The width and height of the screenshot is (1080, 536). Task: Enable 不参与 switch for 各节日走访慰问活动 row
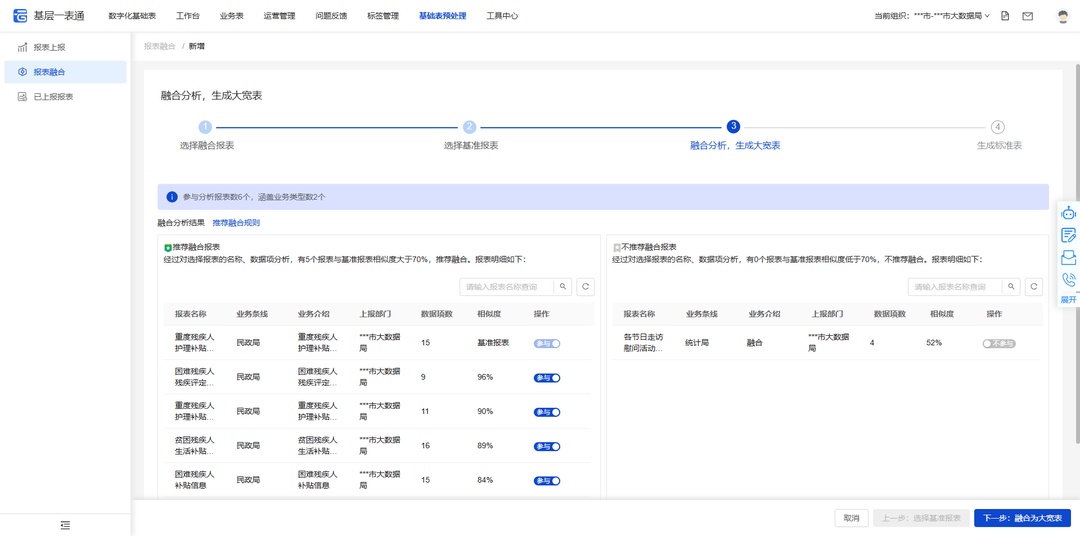[999, 343]
